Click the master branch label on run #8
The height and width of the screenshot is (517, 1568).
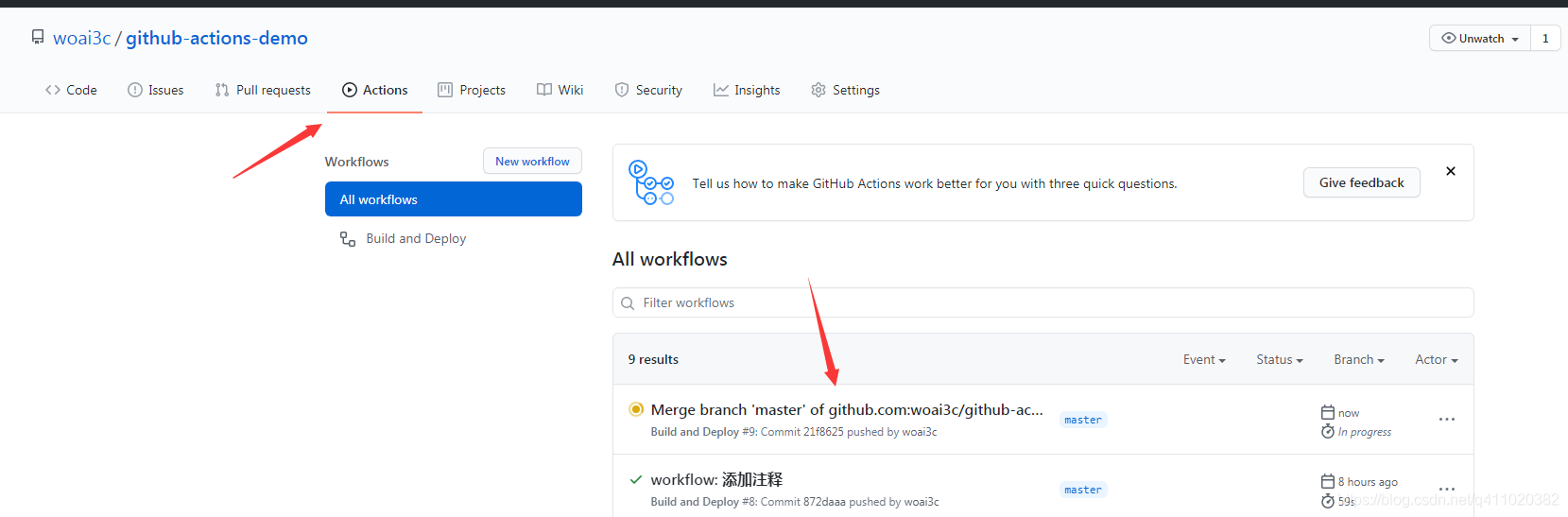coord(1083,490)
